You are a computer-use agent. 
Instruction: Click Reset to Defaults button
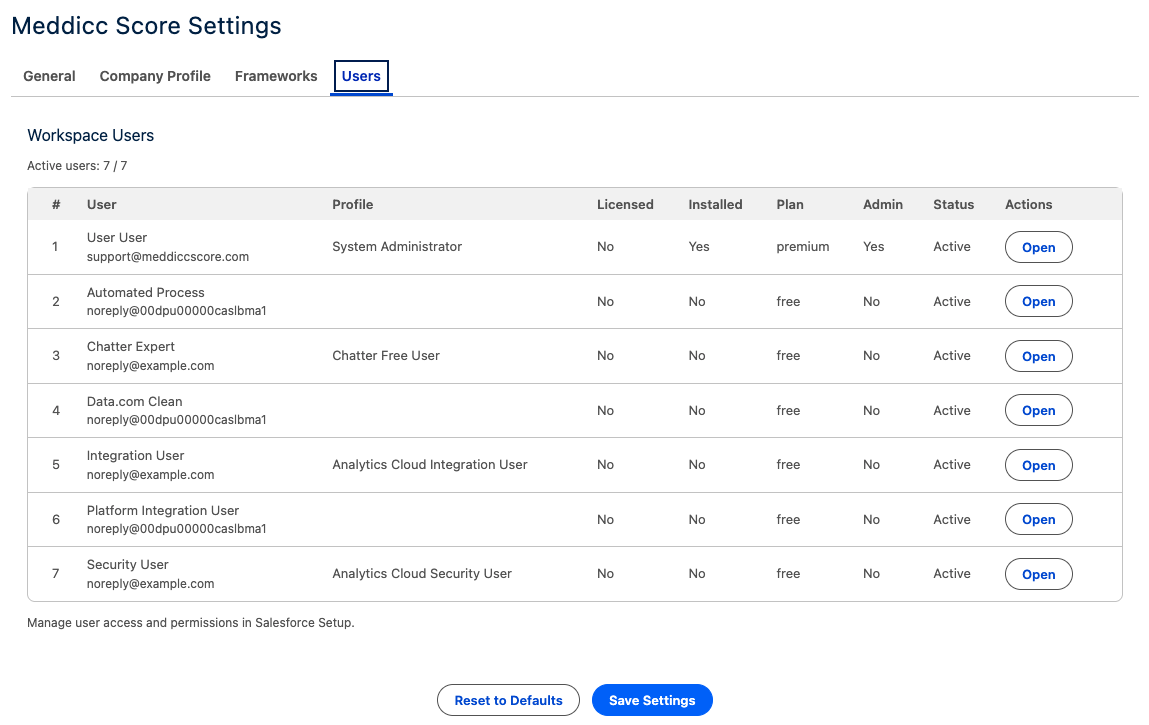pos(508,700)
